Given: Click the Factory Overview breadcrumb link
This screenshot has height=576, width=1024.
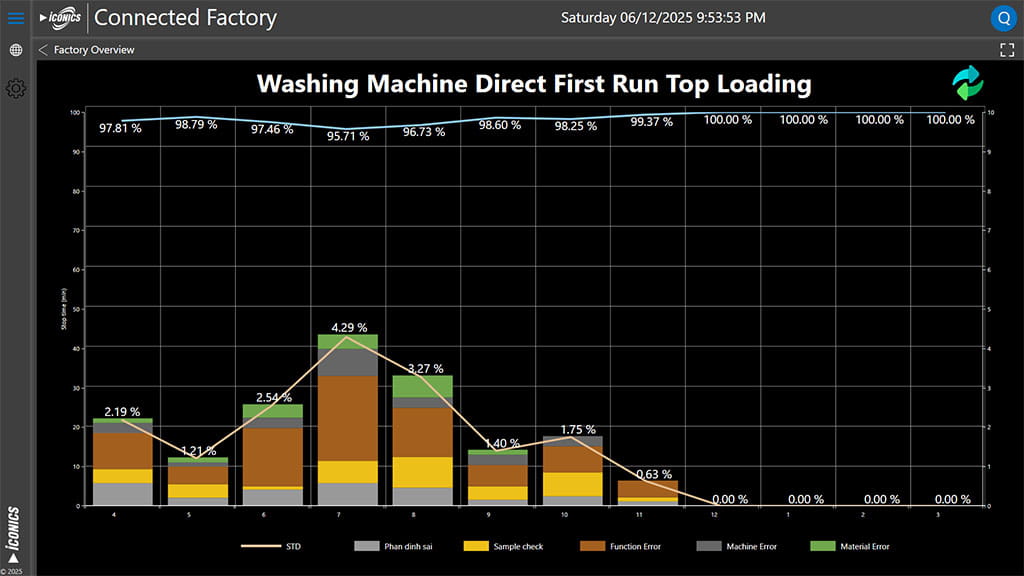Looking at the screenshot, I should pyautogui.click(x=94, y=50).
